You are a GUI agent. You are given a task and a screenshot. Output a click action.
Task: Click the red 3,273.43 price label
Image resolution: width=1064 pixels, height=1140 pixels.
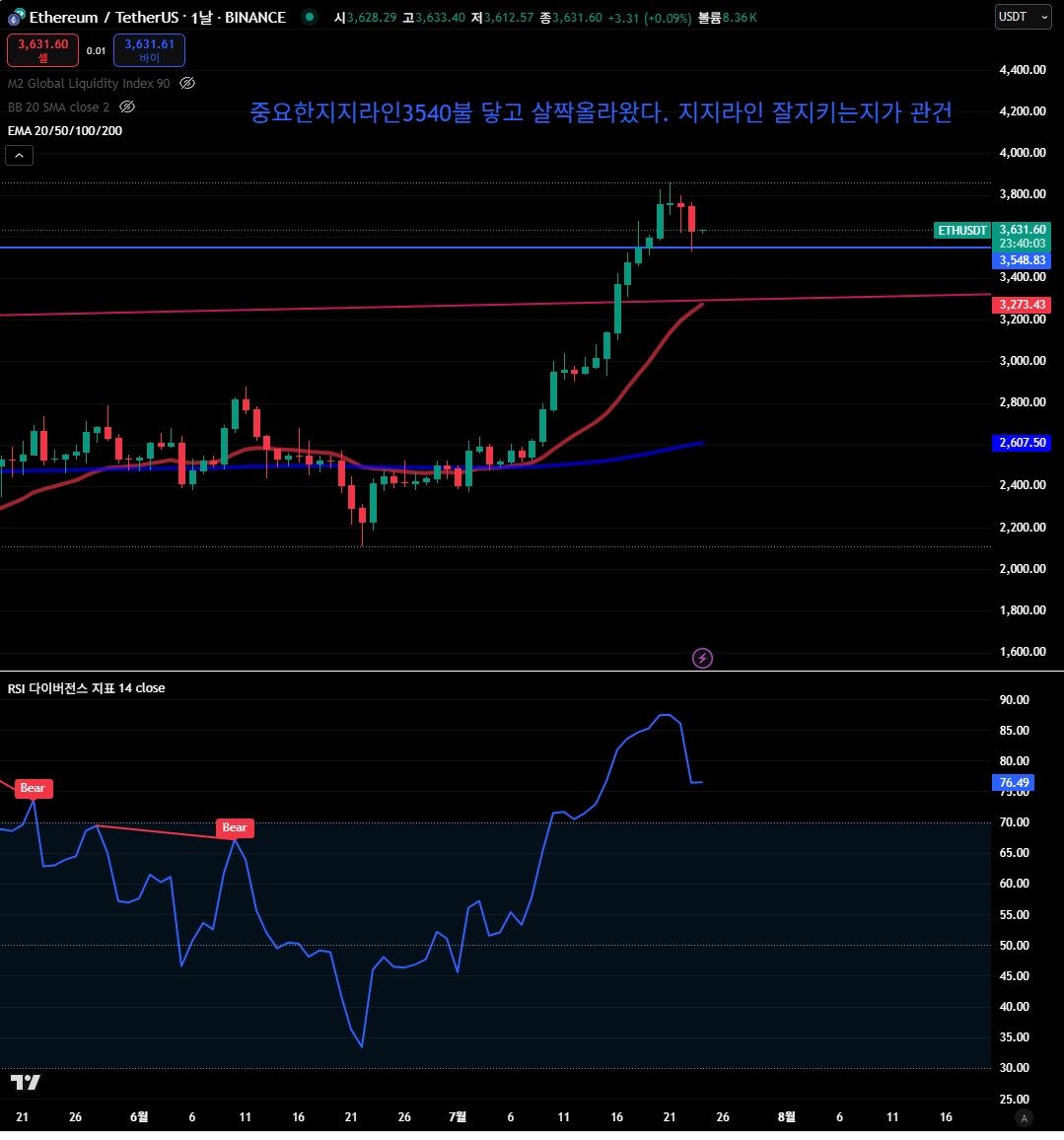point(1022,305)
